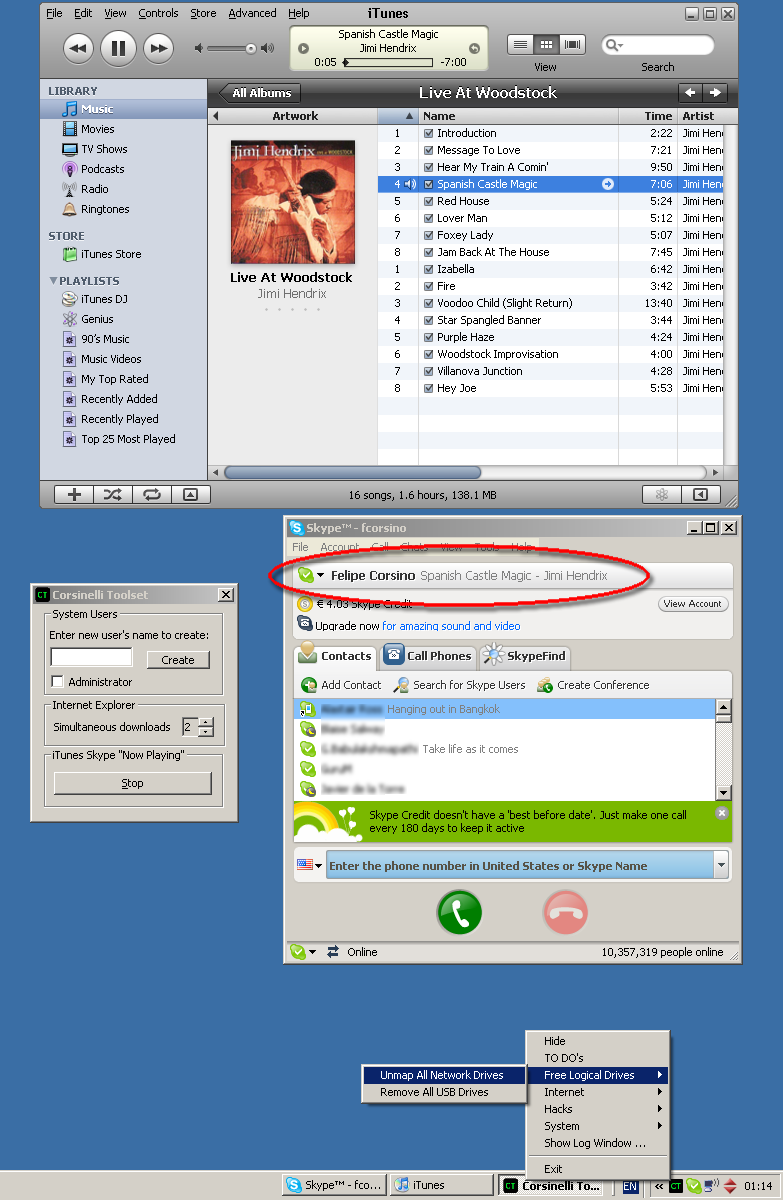This screenshot has width=783, height=1200.
Task: Switch iTunes to grid view
Action: coord(546,45)
